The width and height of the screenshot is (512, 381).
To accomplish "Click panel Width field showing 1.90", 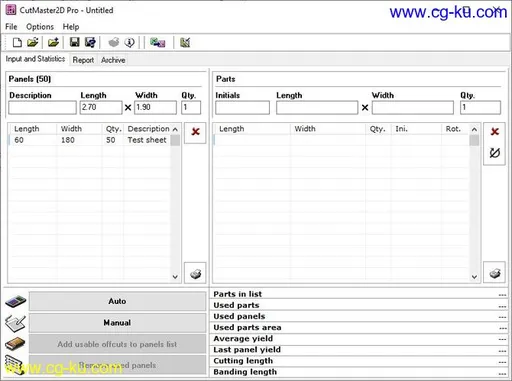I will [x=155, y=108].
